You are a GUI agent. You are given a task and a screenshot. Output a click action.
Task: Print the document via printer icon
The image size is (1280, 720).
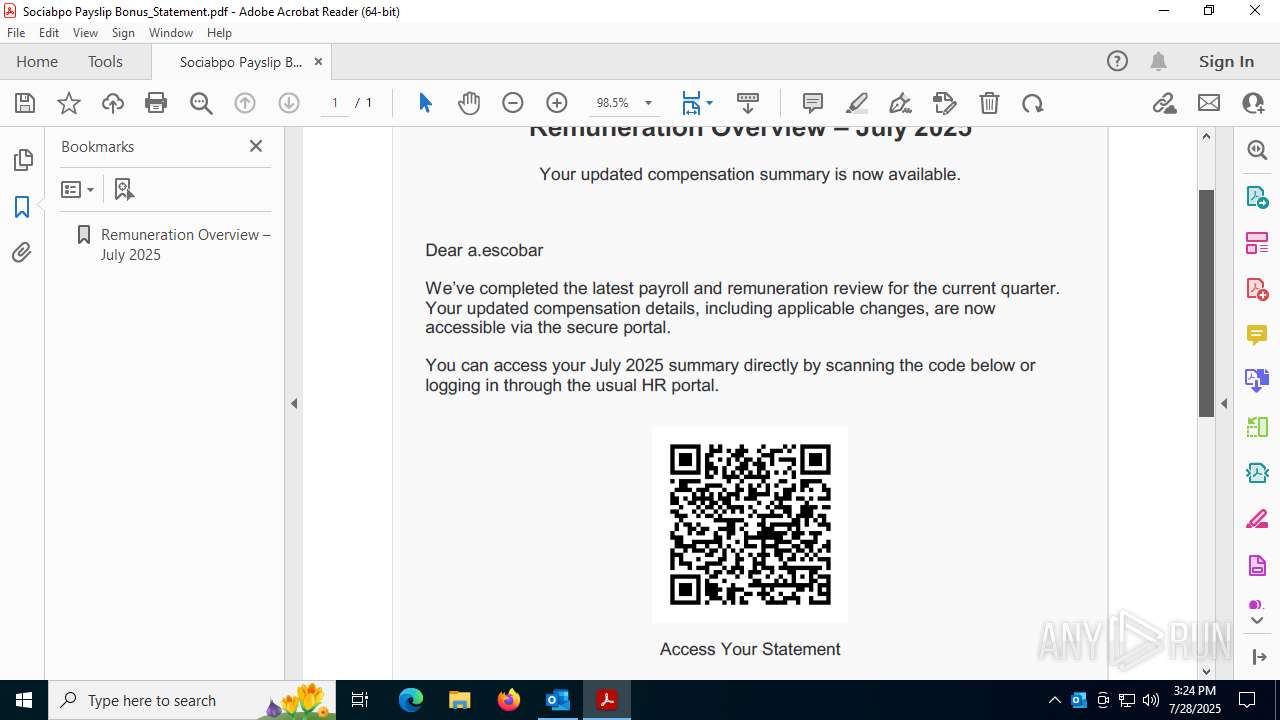[x=156, y=103]
